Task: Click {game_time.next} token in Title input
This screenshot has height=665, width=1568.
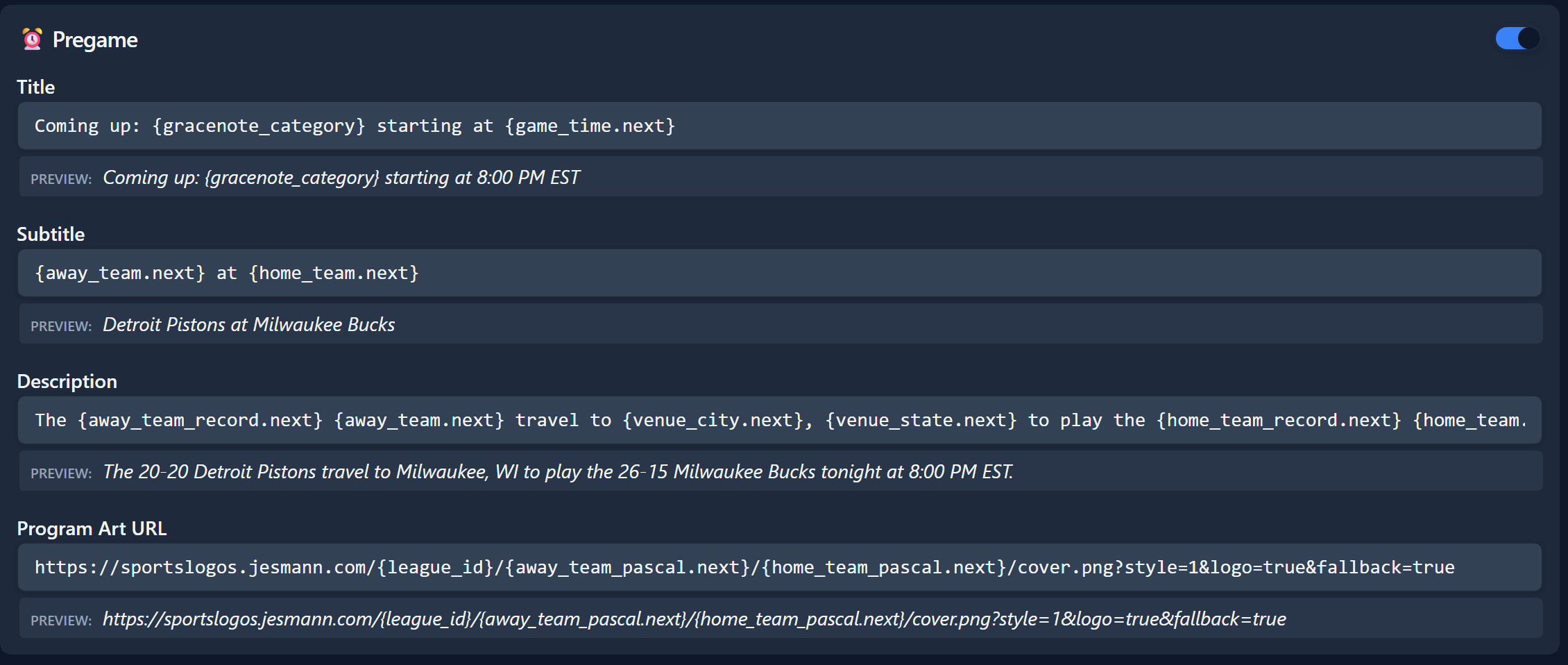Action: click(x=590, y=126)
